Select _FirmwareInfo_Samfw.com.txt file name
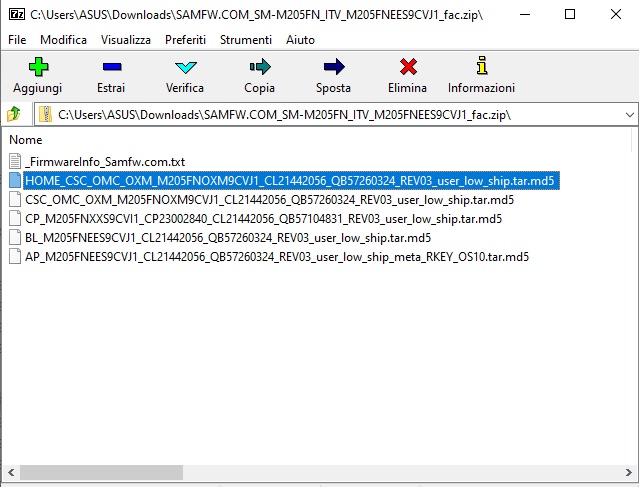This screenshot has width=639, height=487. click(x=105, y=162)
